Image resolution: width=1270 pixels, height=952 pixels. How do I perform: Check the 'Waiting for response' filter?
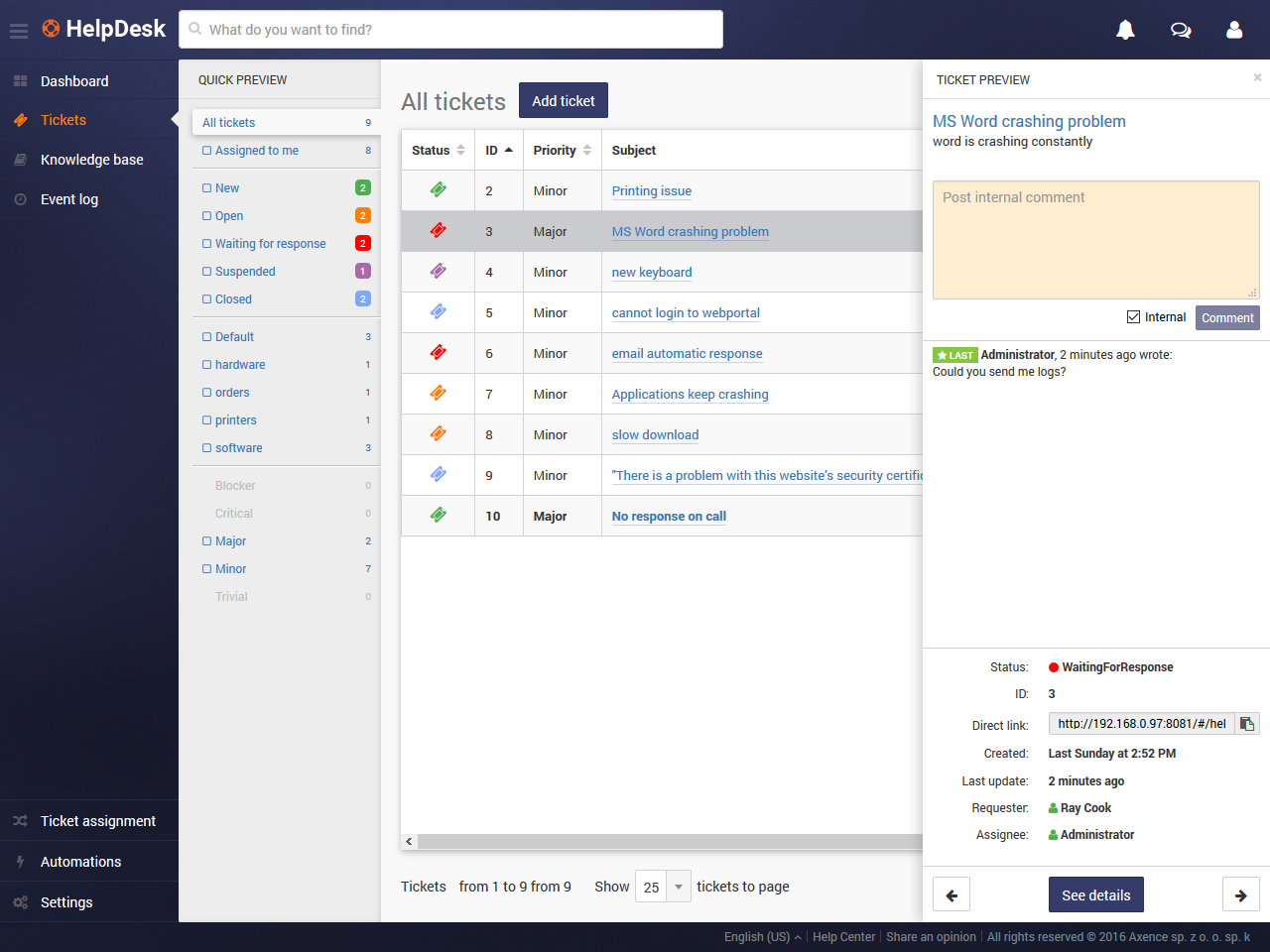pyautogui.click(x=207, y=244)
